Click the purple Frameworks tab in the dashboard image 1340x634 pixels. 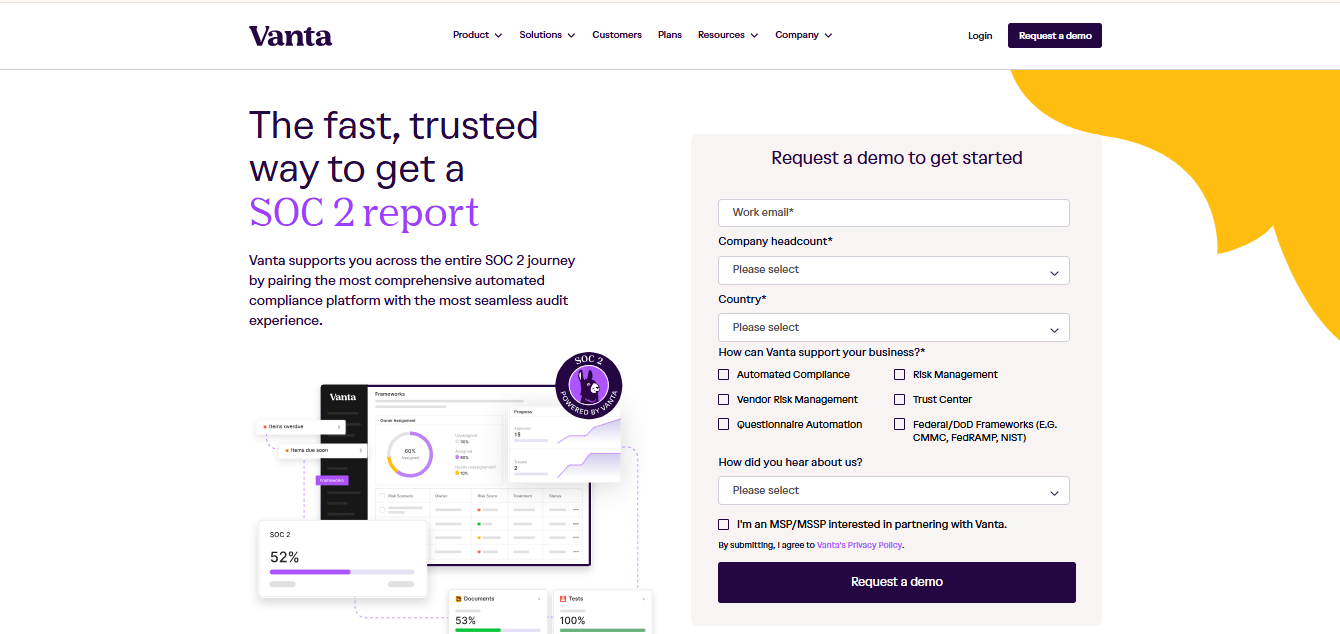click(332, 481)
